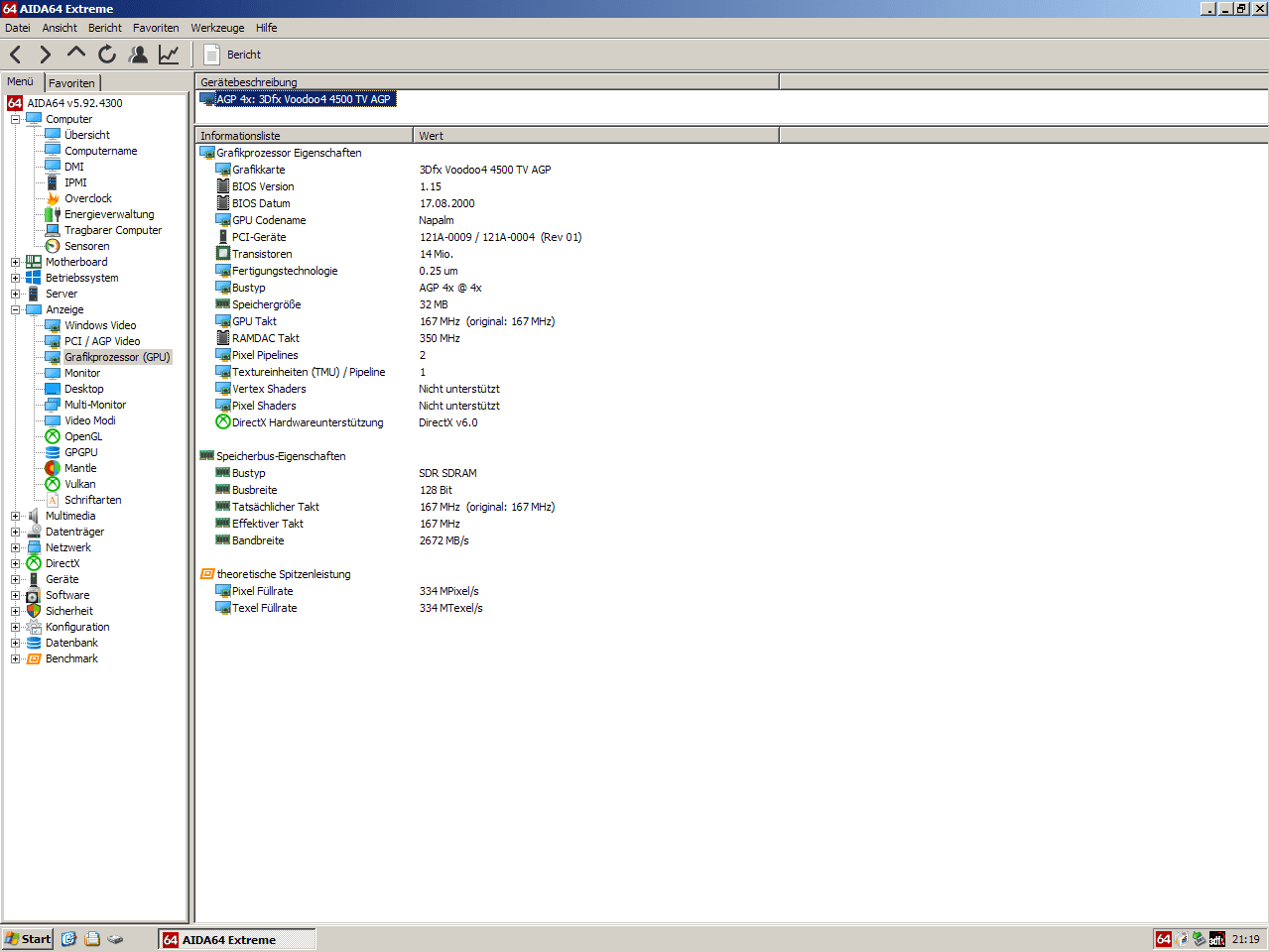Viewport: 1269px width, 952px height.
Task: Select the AGP 4x: 3Dfx Voodoo4 4500 device row
Action: (298, 99)
